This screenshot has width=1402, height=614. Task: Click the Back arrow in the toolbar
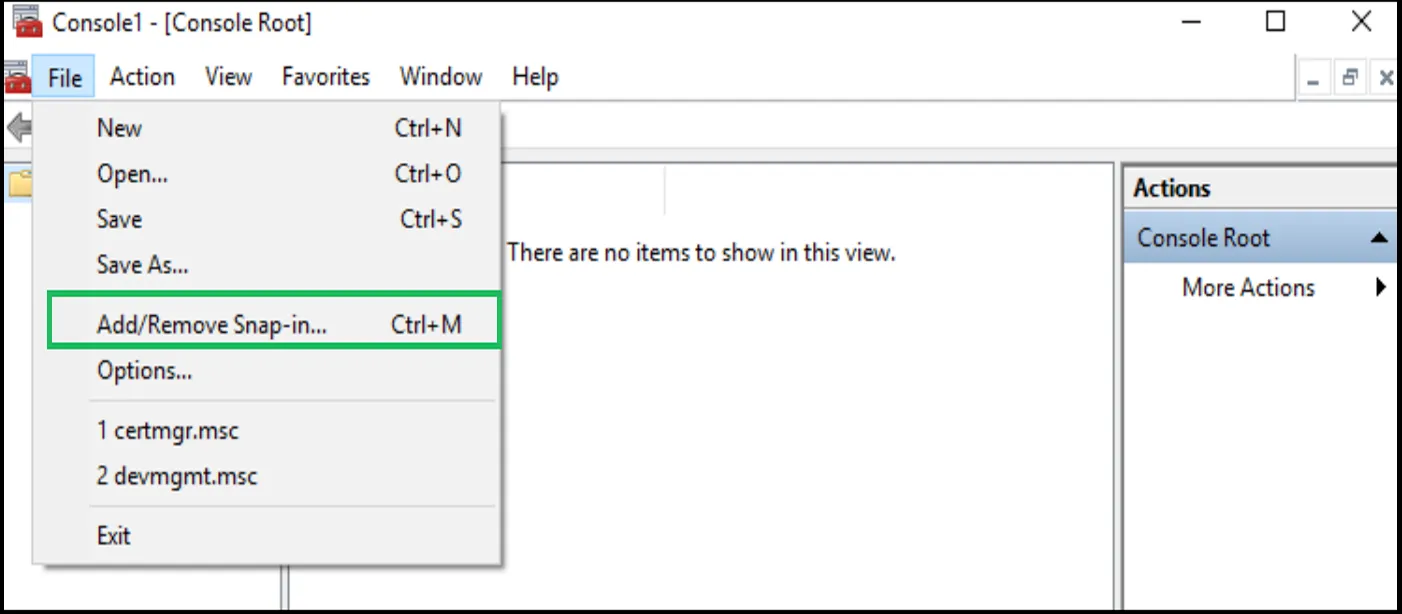(17, 128)
